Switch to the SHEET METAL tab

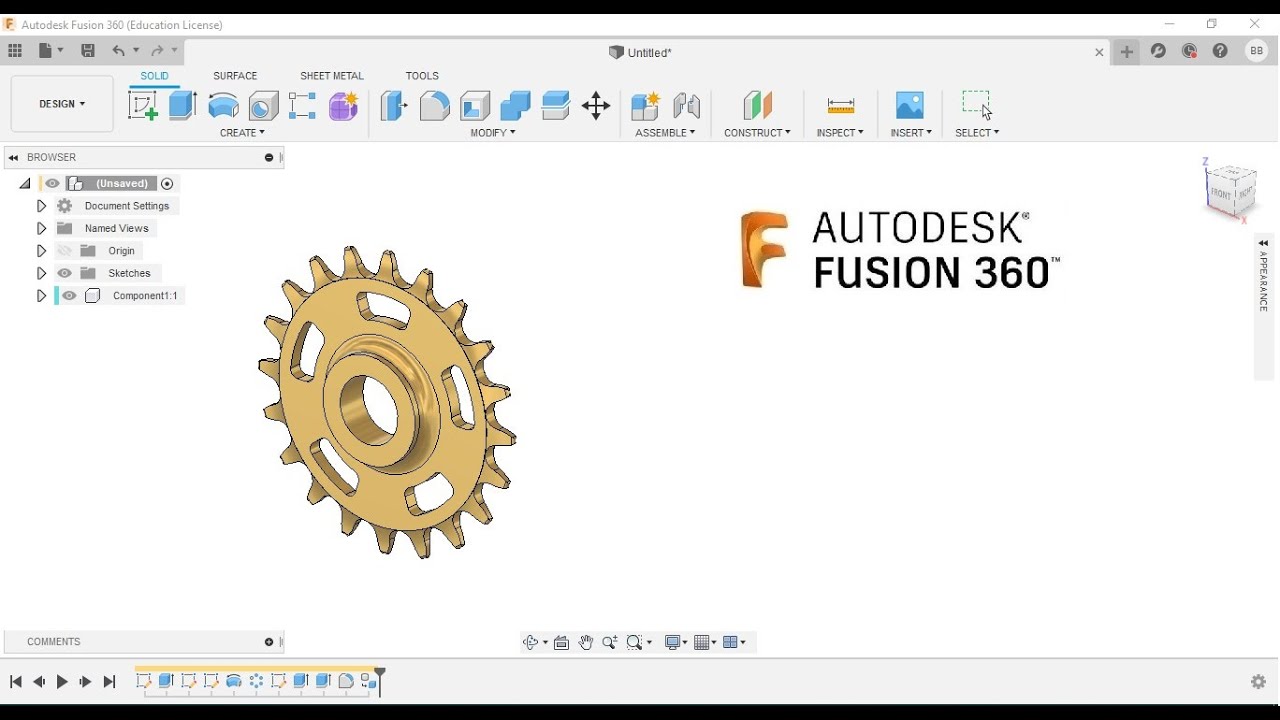pyautogui.click(x=332, y=76)
